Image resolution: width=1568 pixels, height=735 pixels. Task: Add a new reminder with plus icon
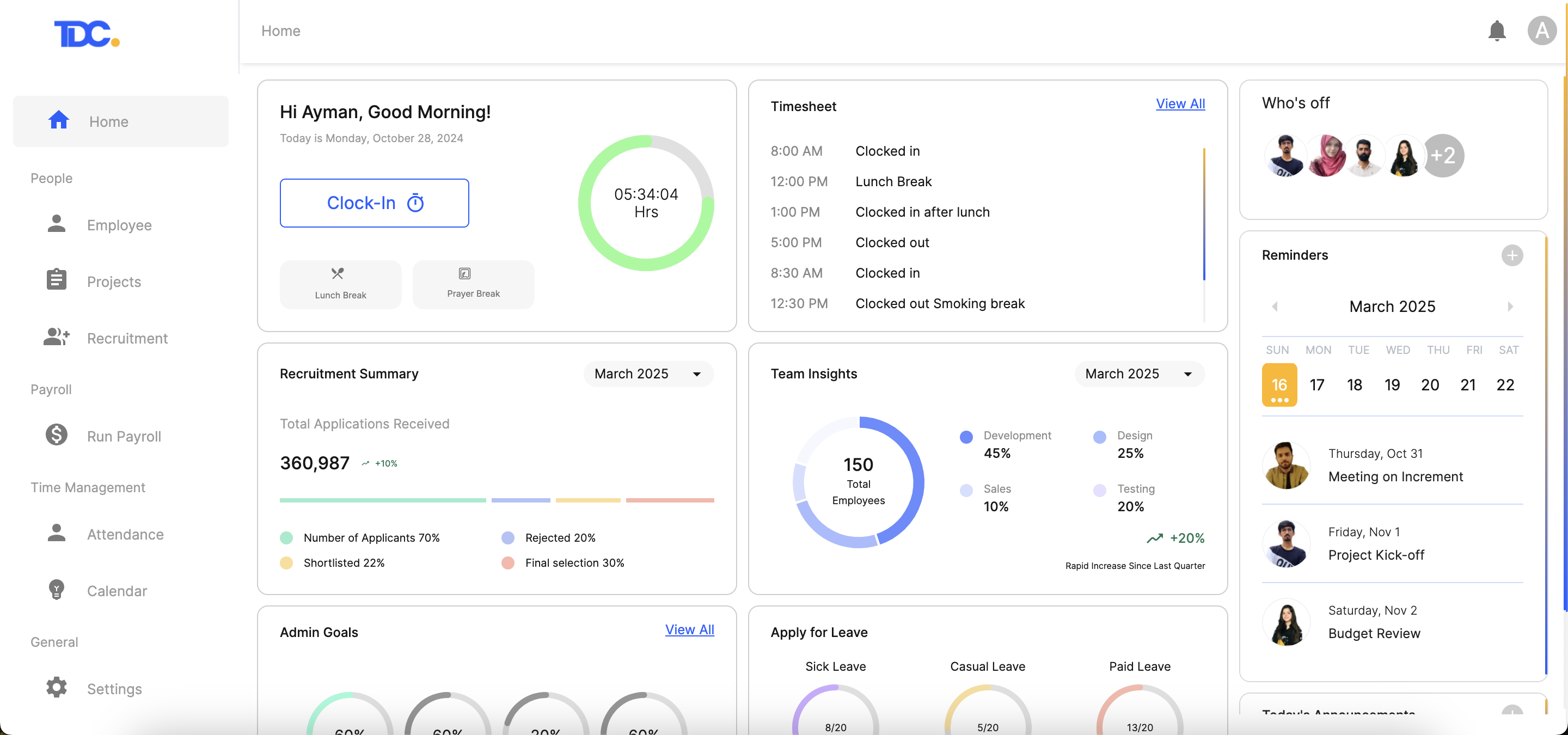[1511, 255]
